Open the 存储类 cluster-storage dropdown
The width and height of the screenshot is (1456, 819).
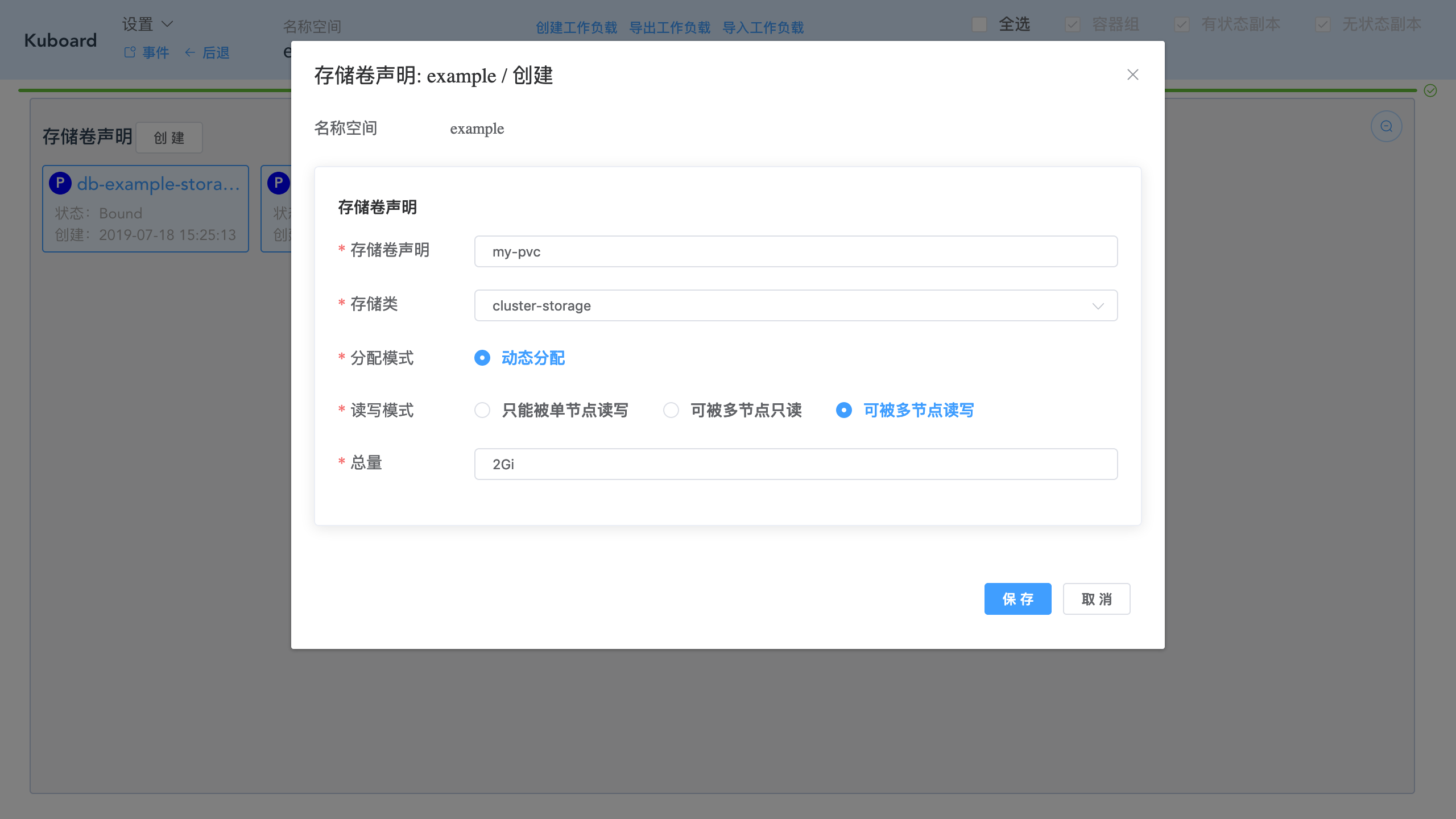click(x=795, y=305)
